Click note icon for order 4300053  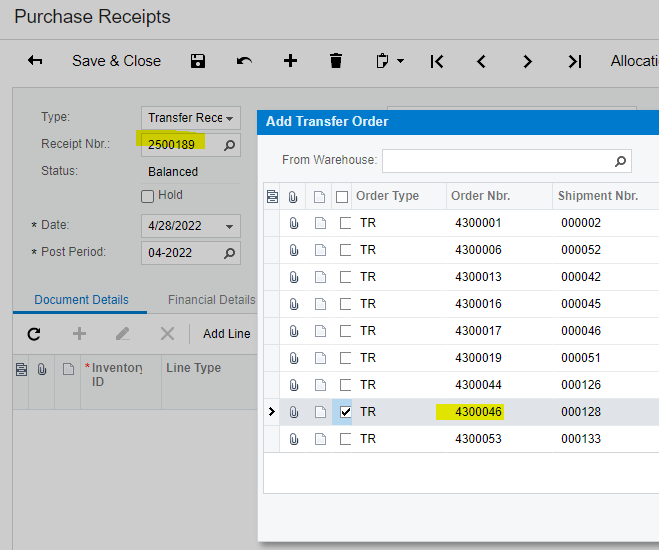pyautogui.click(x=320, y=439)
